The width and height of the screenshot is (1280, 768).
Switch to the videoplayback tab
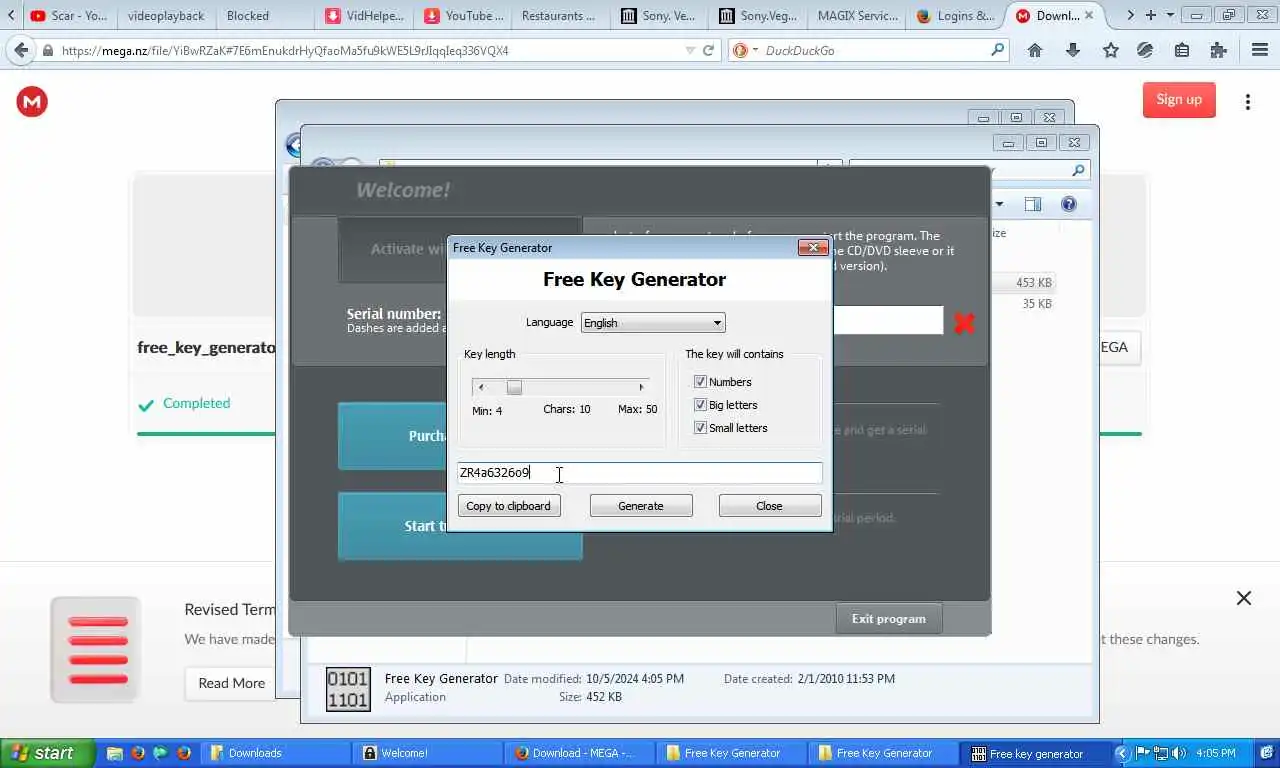tap(166, 15)
